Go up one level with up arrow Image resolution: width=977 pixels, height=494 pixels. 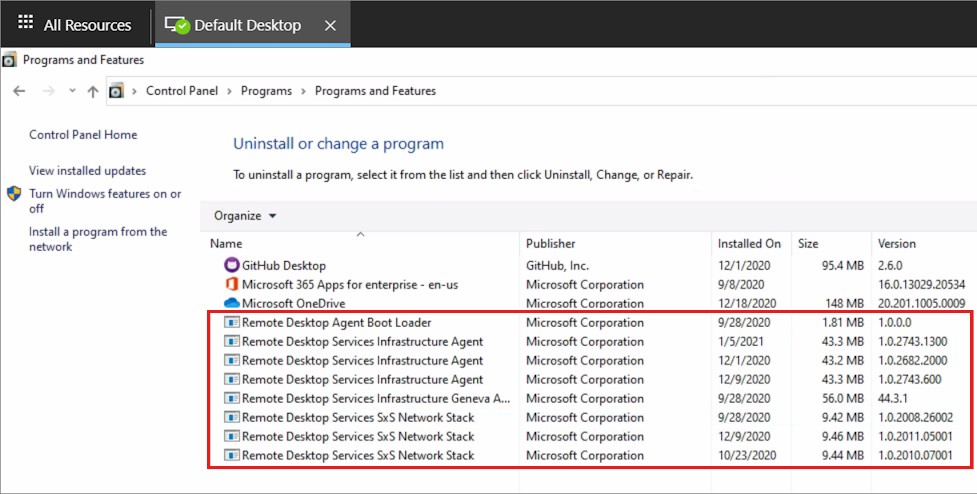[x=93, y=92]
